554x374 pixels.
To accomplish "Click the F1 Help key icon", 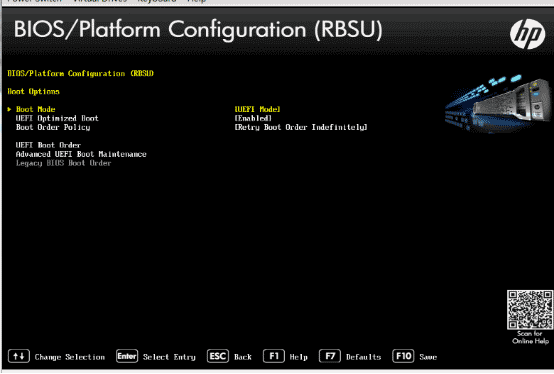I will pyautogui.click(x=274, y=356).
